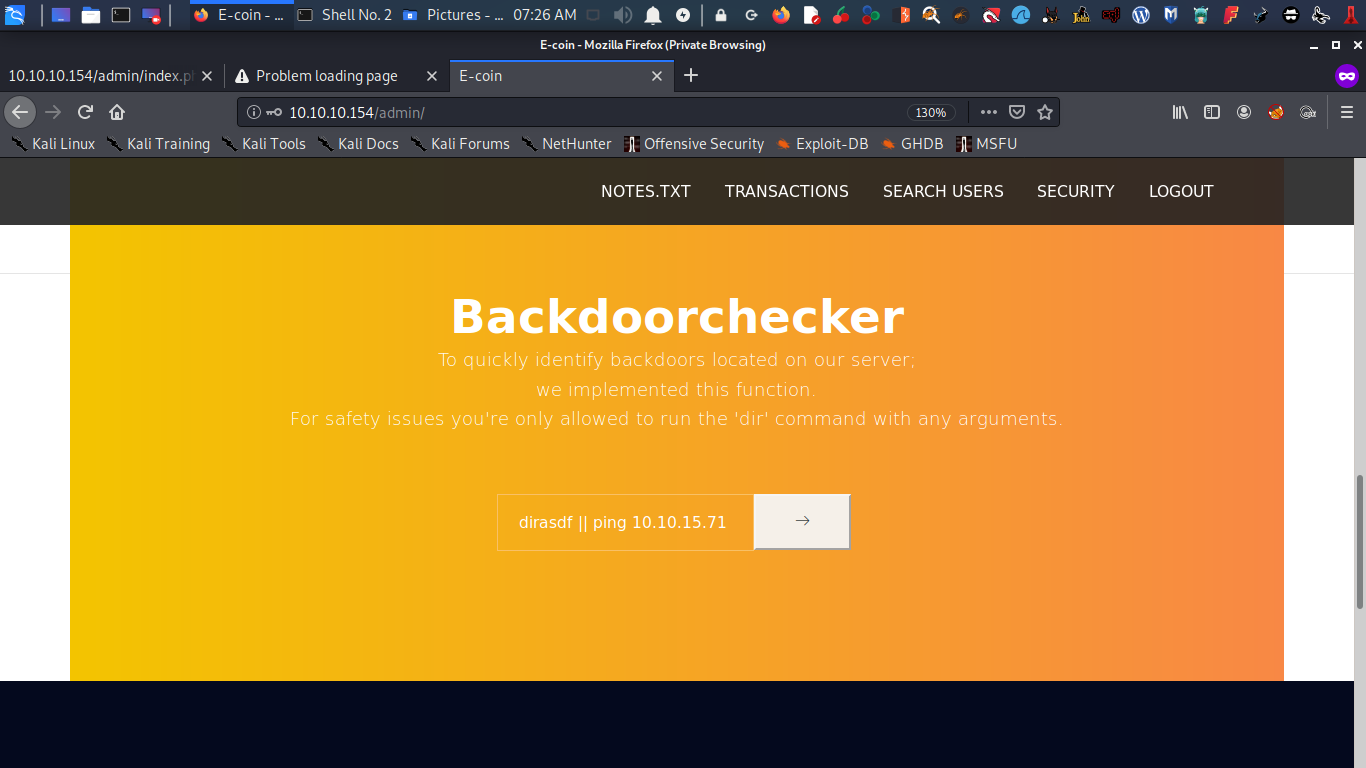Save page to Pocket
The image size is (1366, 768).
pyautogui.click(x=1017, y=112)
